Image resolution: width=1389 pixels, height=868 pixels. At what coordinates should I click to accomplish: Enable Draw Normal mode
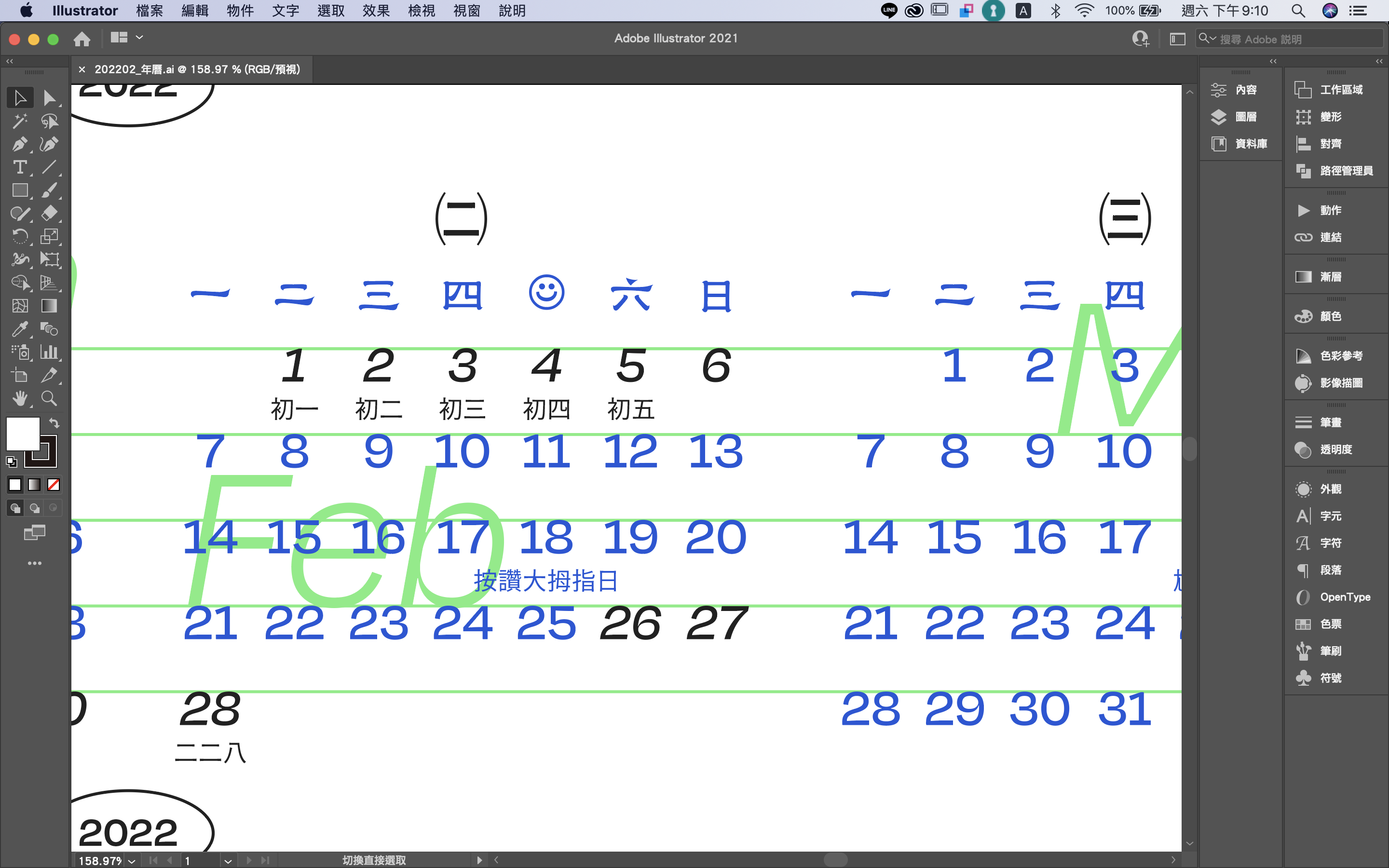(15, 508)
